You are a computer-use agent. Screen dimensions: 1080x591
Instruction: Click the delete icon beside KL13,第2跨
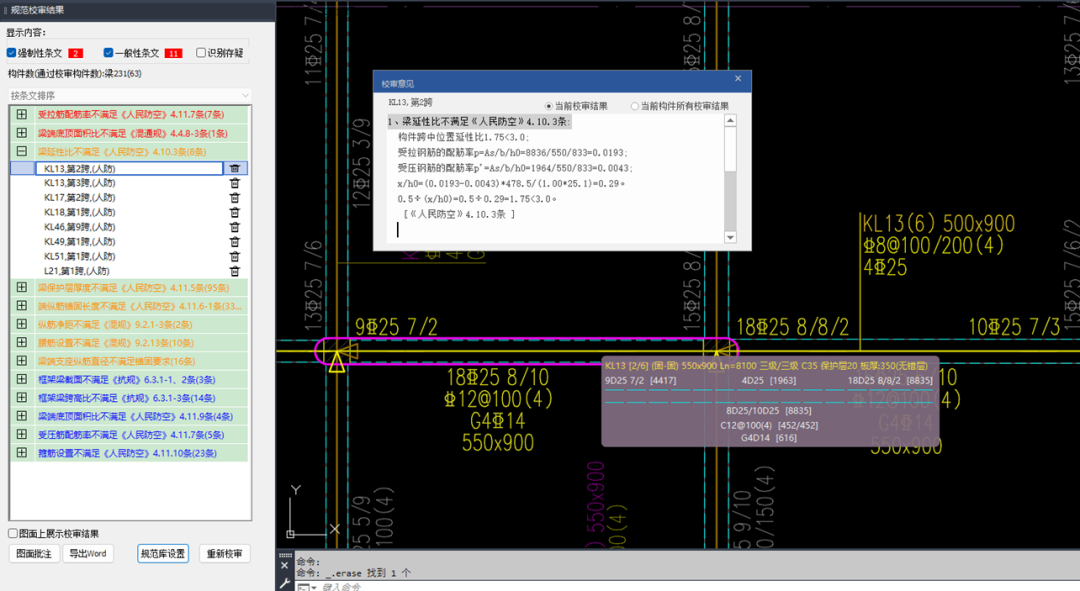234,168
